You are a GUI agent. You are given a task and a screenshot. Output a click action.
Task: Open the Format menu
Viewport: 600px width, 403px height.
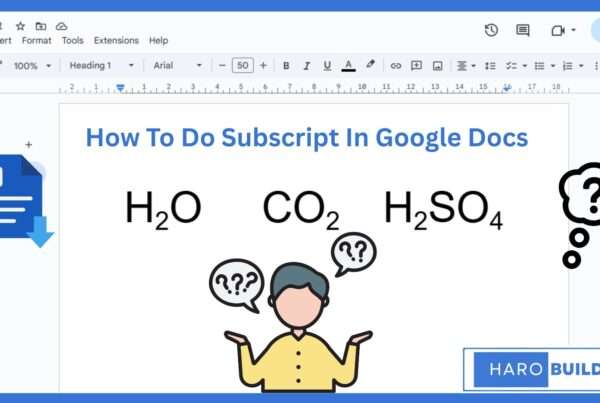36,40
